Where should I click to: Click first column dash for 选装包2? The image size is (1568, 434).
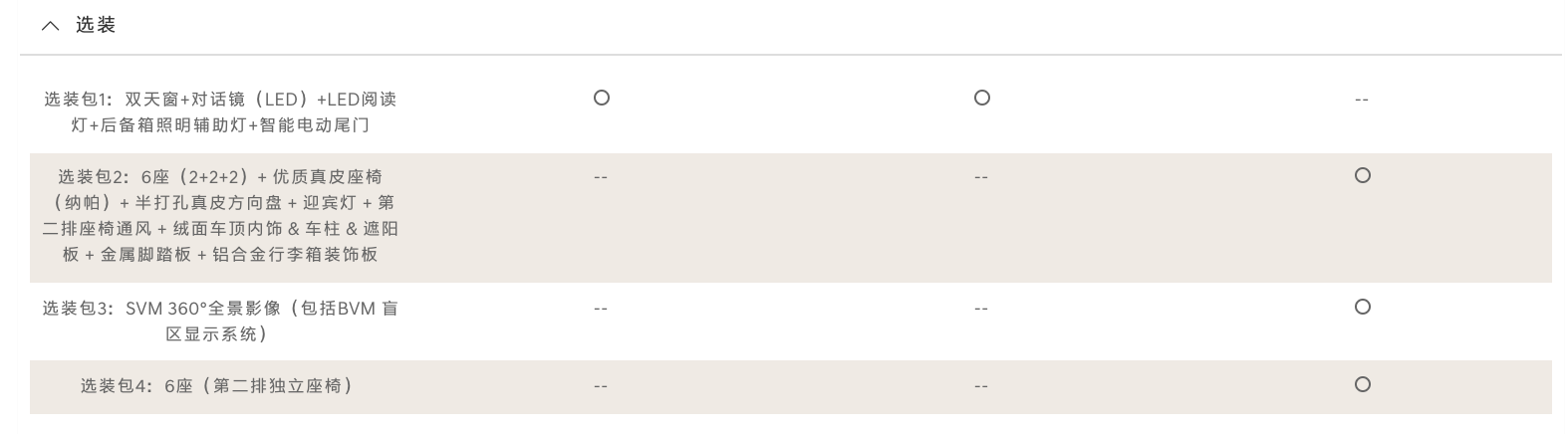point(600,177)
